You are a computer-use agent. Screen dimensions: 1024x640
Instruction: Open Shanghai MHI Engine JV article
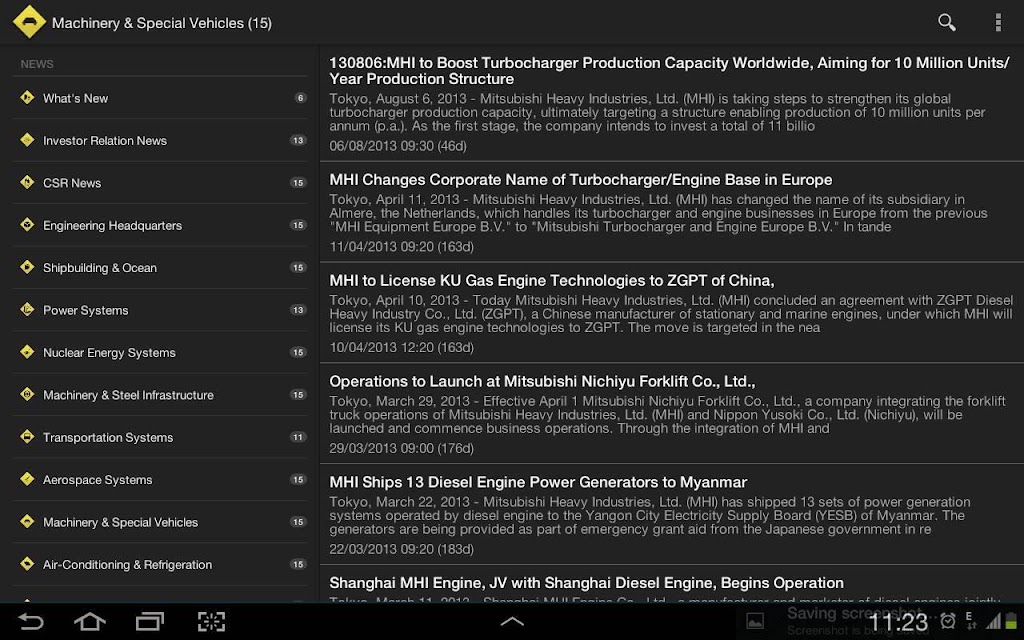click(x=672, y=584)
